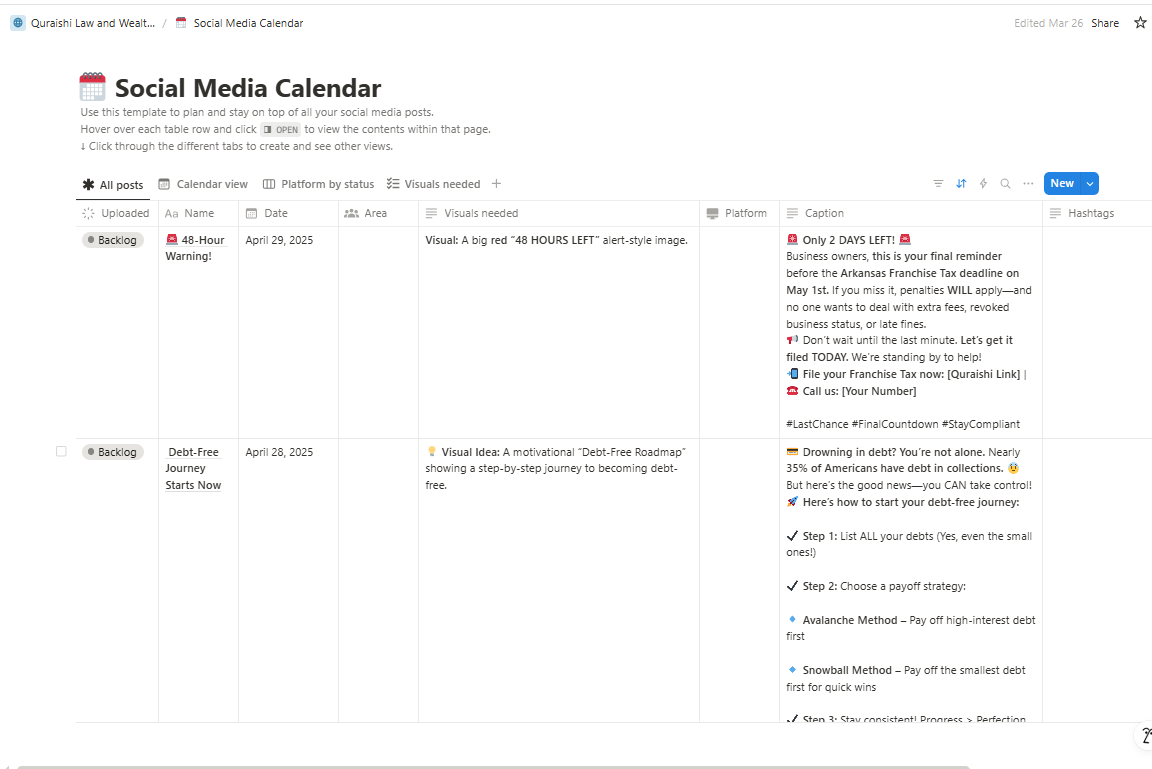The width and height of the screenshot is (1152, 769).
Task: Click the Name column header
Action: tap(198, 213)
